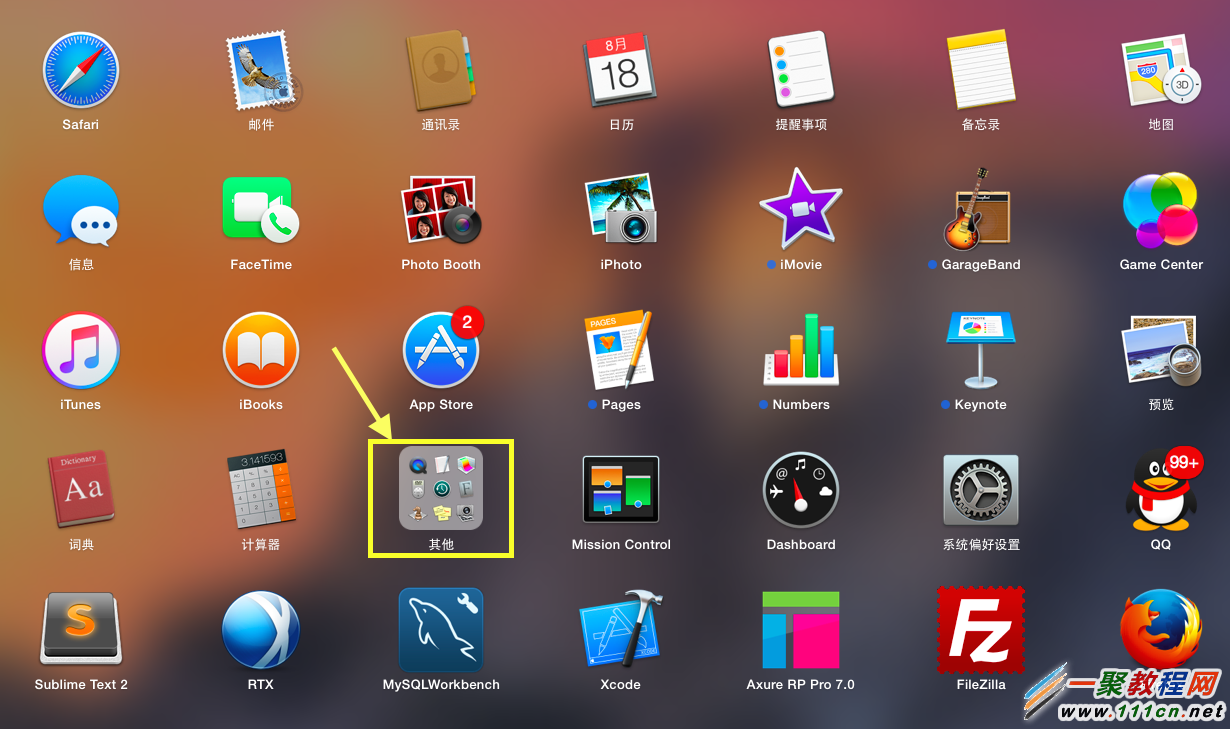Open MySQLWorkbench
1230x729 pixels.
(441, 630)
